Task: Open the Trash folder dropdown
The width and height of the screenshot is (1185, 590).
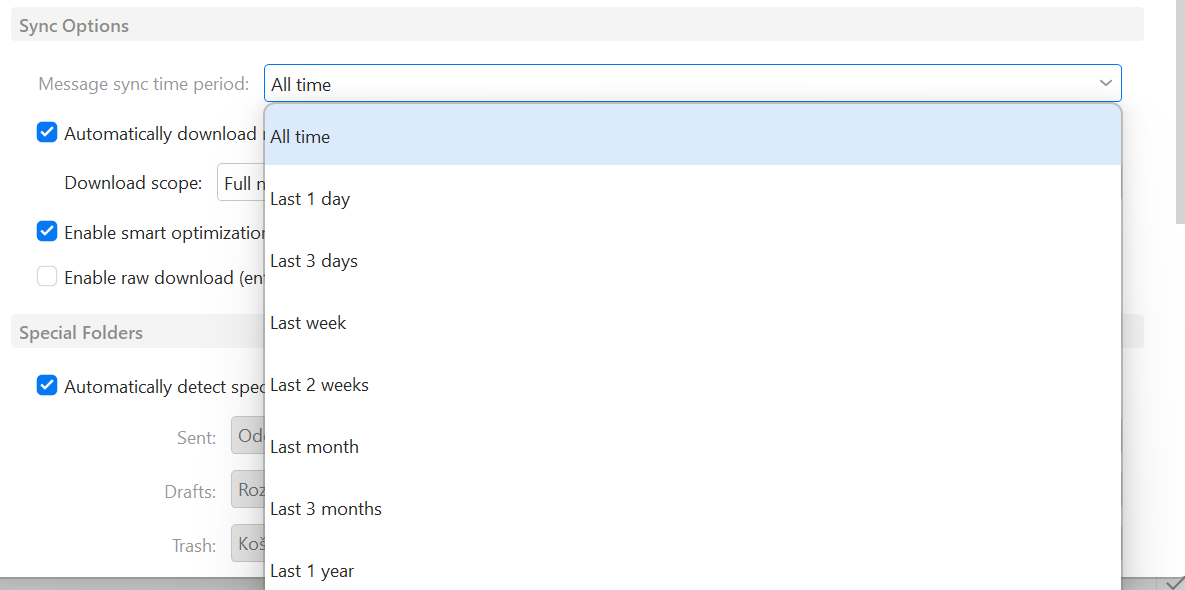Action: point(248,545)
